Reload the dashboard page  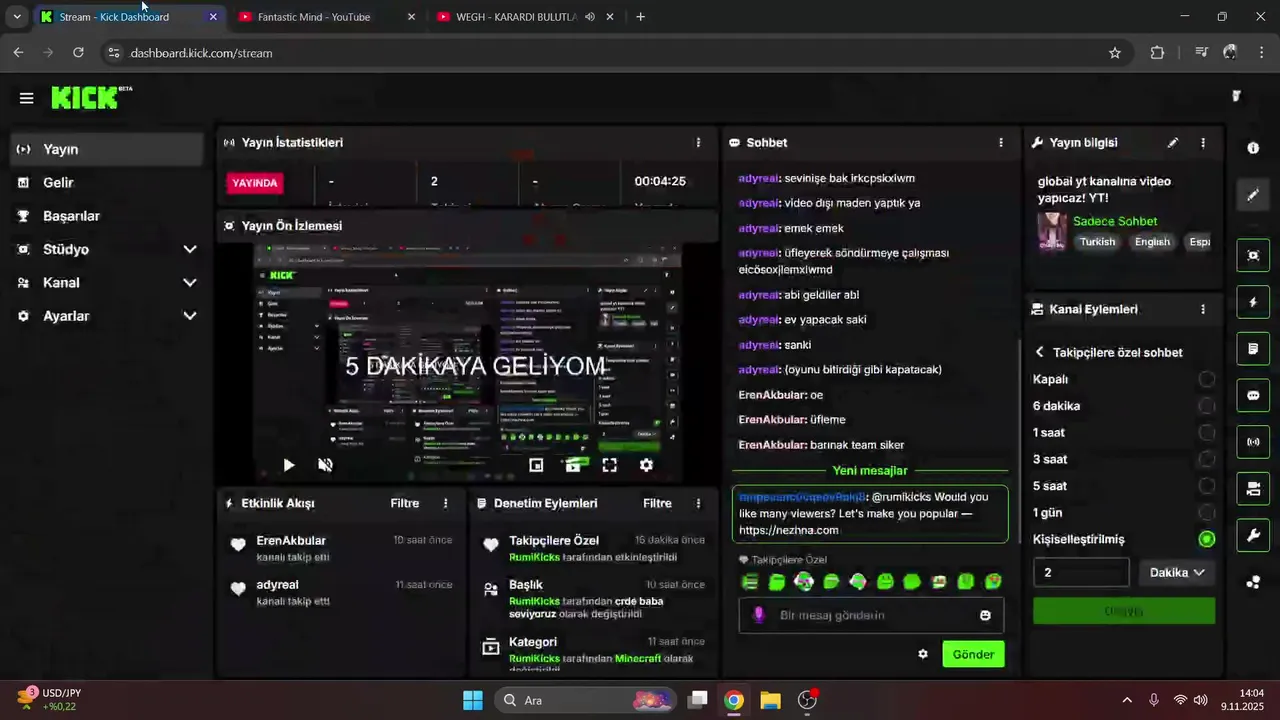[78, 53]
